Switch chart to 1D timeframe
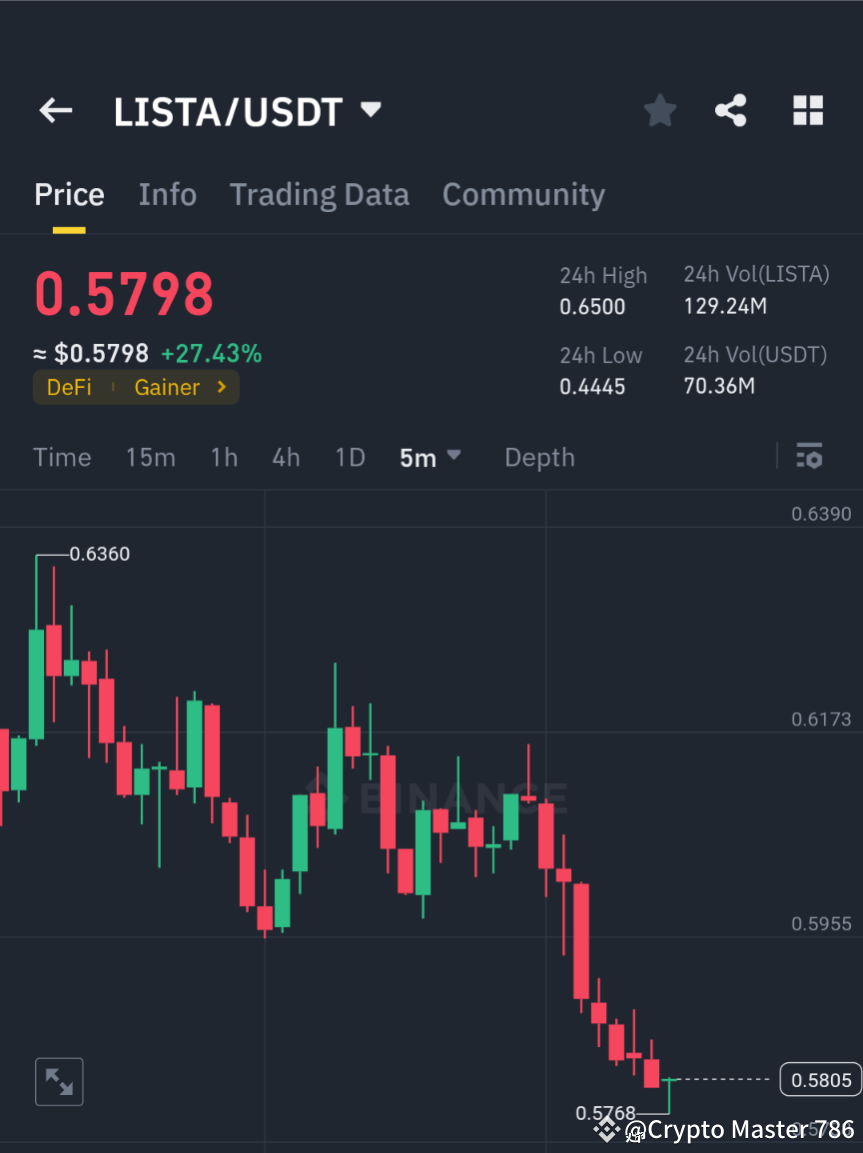This screenshot has height=1153, width=863. pyautogui.click(x=350, y=457)
